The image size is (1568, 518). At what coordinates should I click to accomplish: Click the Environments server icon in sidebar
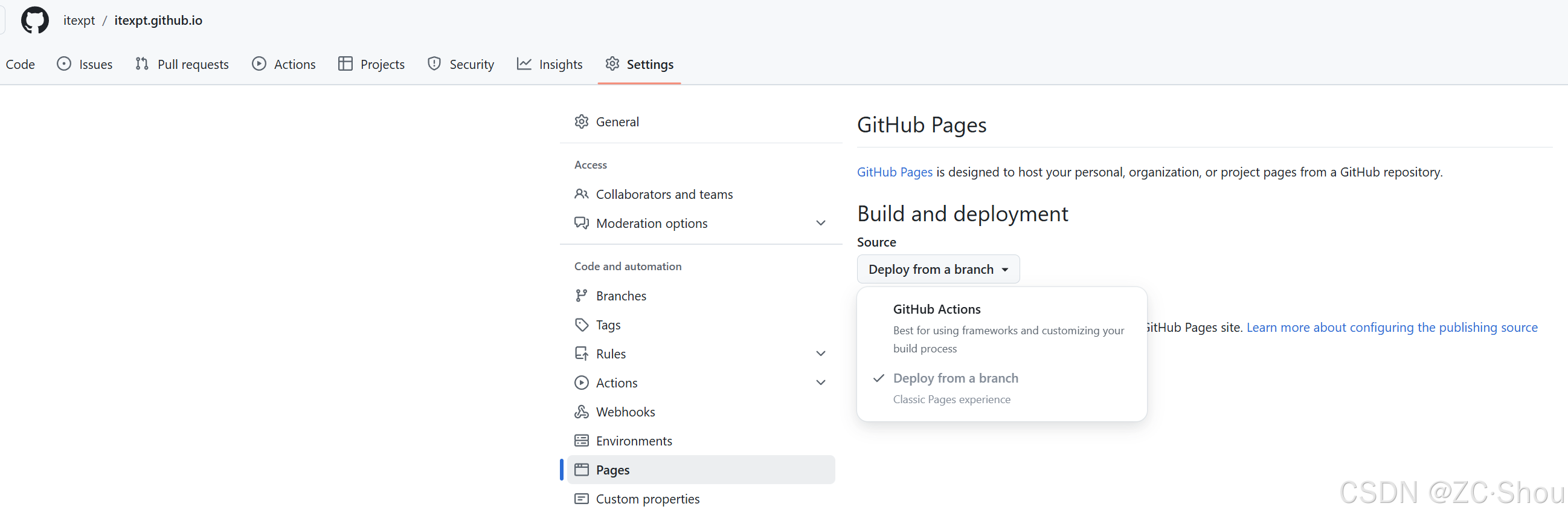point(581,441)
